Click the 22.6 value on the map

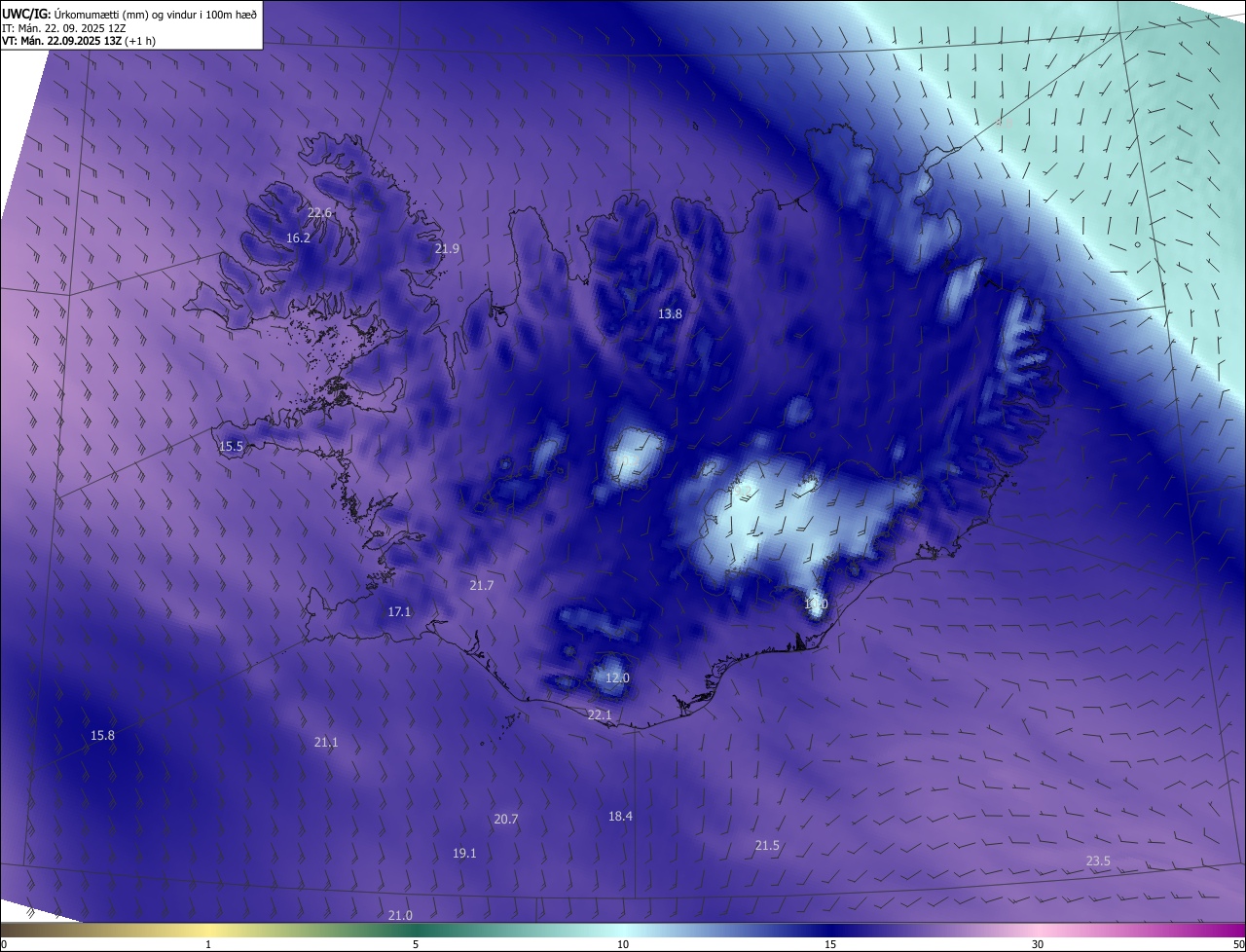[x=320, y=212]
